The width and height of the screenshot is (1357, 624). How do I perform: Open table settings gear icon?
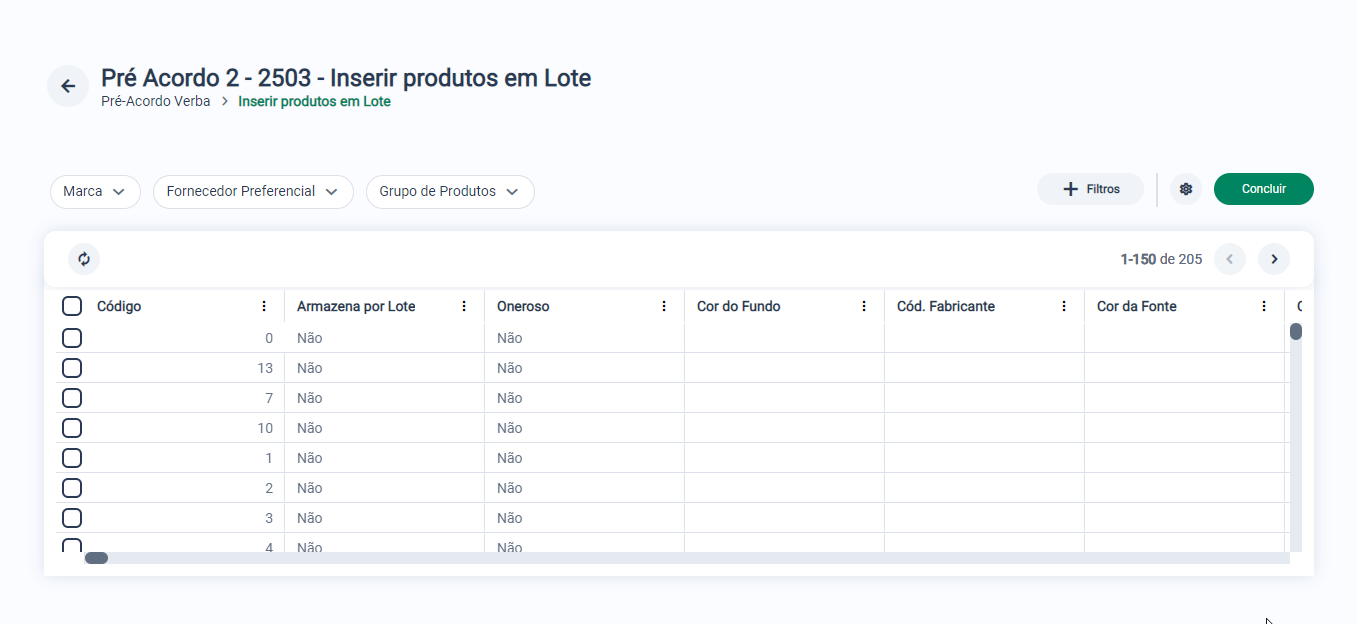coord(1186,189)
